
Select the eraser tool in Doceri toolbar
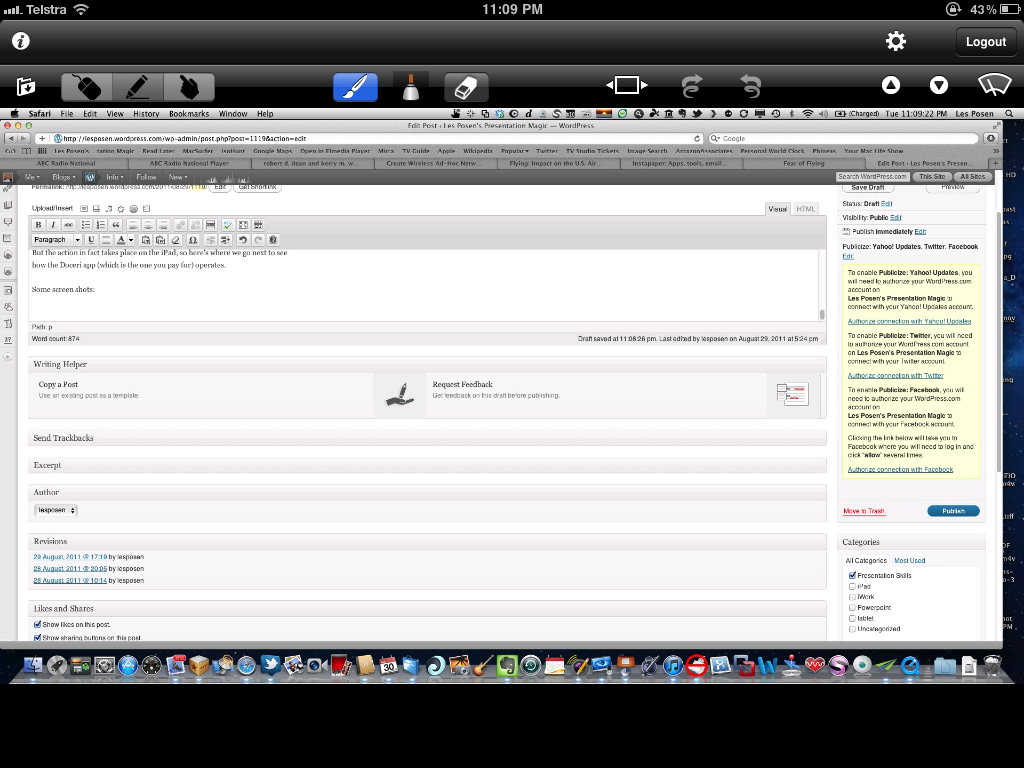[465, 87]
